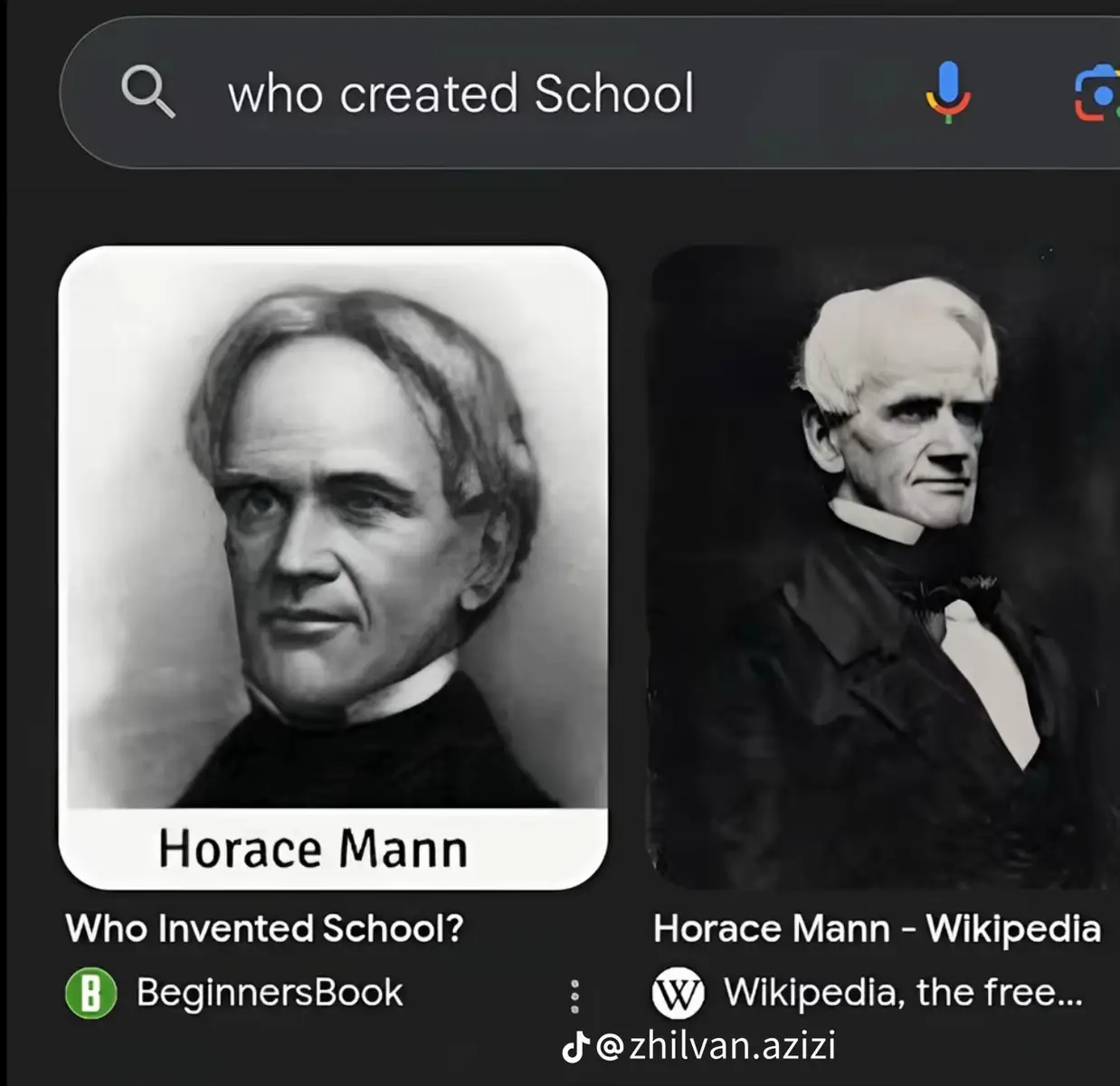
Task: Click 'Wikipedia, the free...' source text
Action: [x=903, y=993]
